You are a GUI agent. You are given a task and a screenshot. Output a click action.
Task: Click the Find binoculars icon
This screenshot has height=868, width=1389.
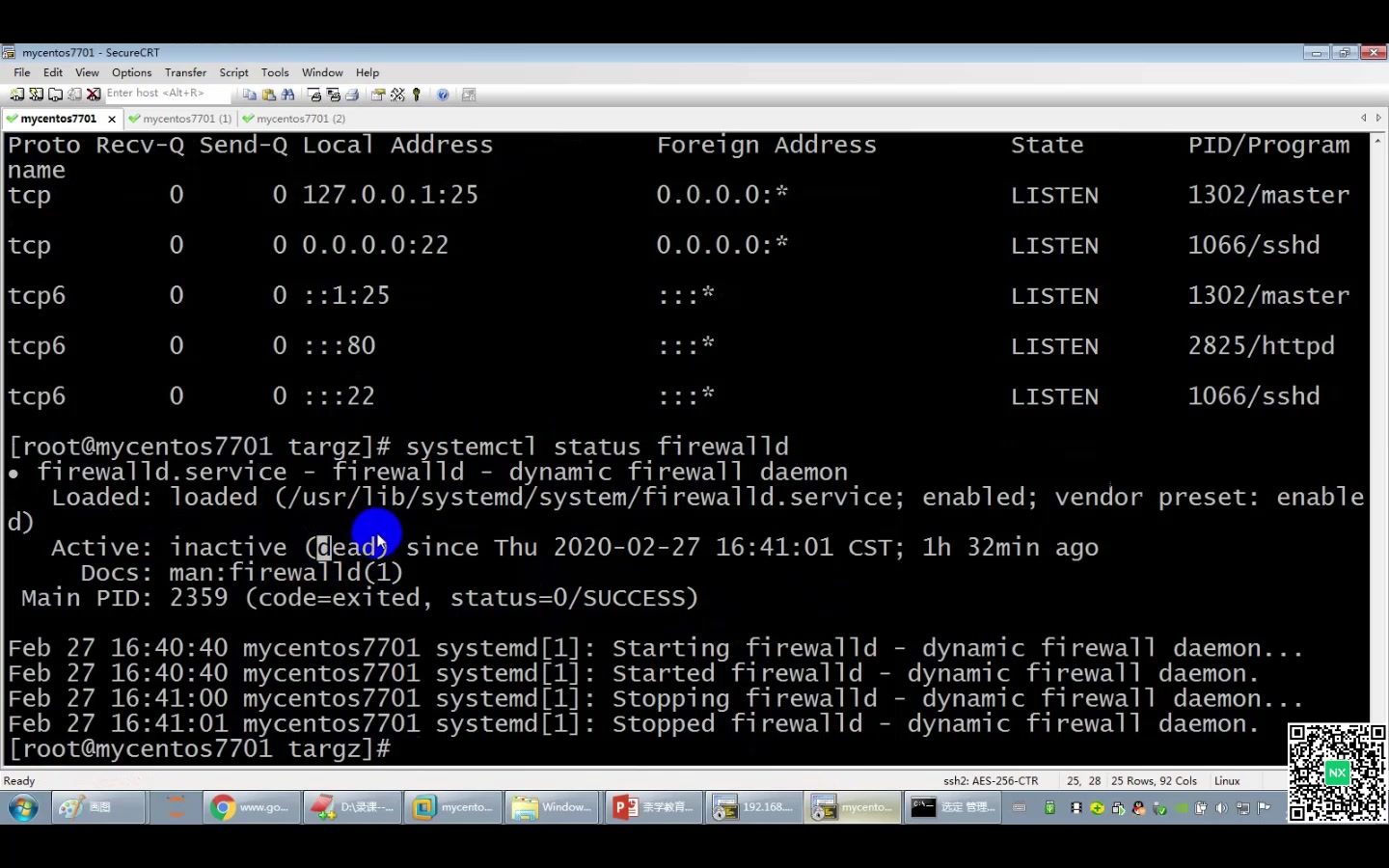pyautogui.click(x=287, y=95)
